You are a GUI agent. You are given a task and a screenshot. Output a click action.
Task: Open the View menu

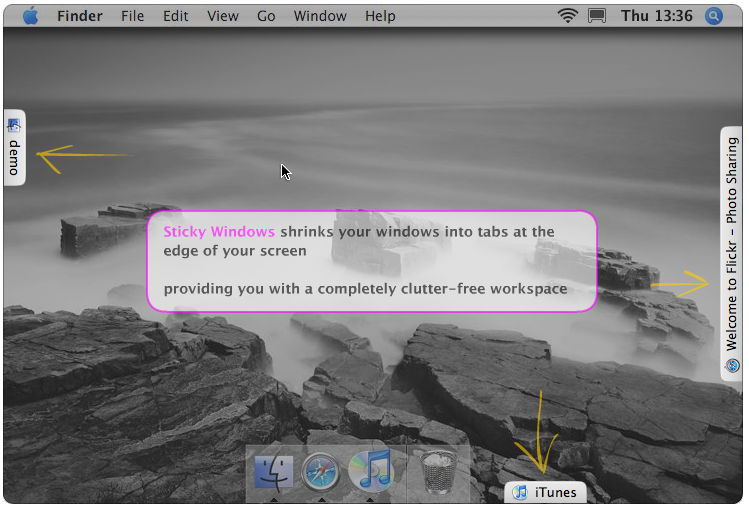coord(222,16)
